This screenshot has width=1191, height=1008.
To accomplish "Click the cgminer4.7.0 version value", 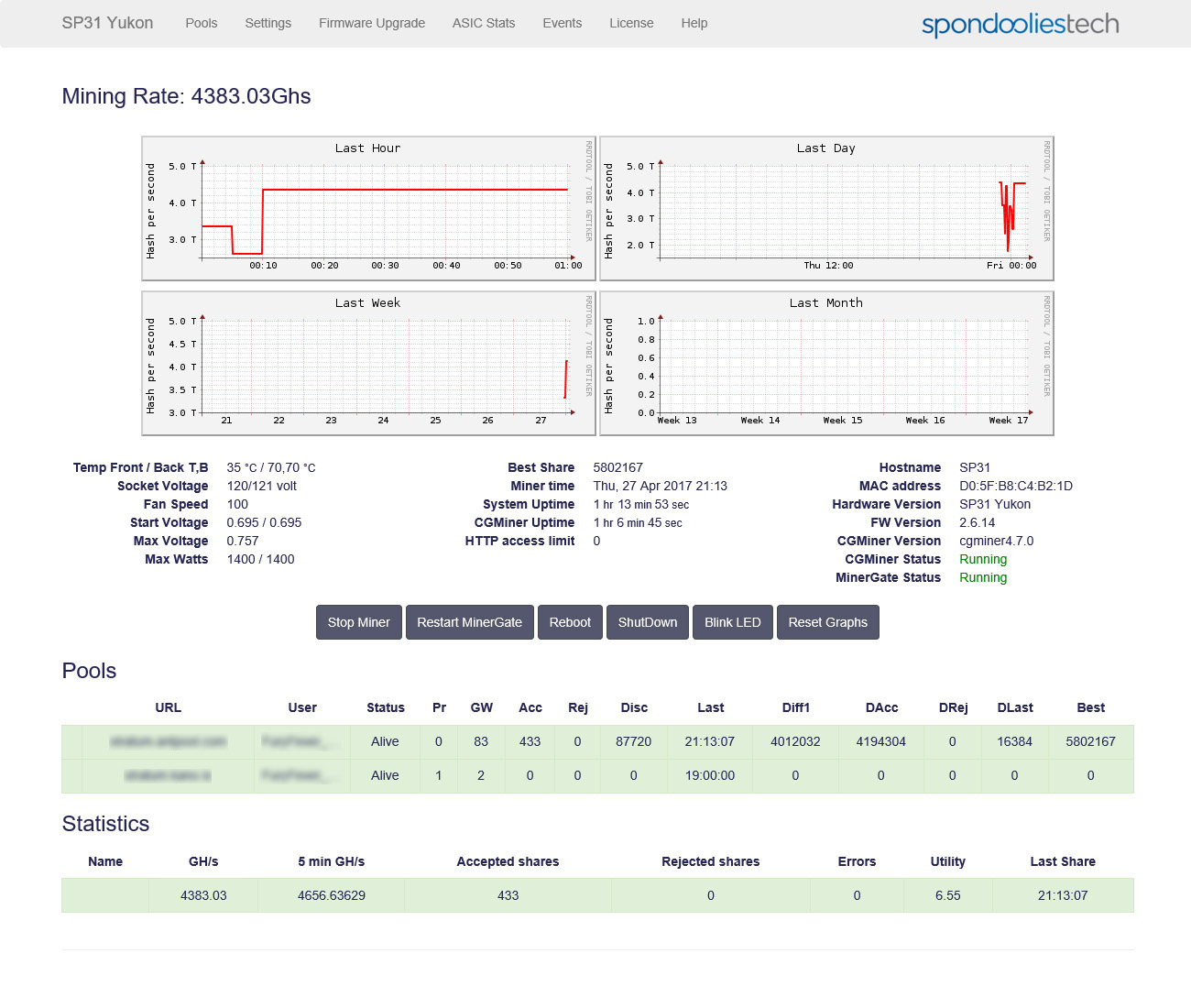I will click(996, 541).
